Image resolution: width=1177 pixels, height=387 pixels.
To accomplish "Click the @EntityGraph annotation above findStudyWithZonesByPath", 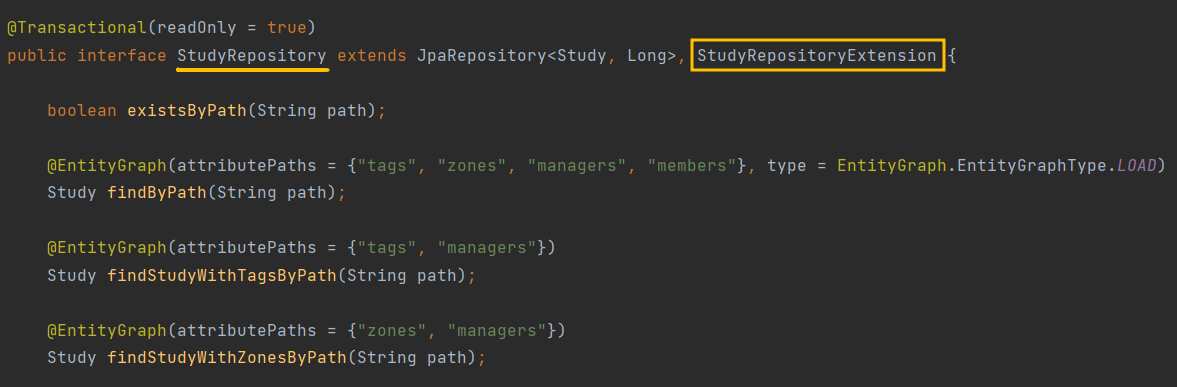I will click(107, 330).
